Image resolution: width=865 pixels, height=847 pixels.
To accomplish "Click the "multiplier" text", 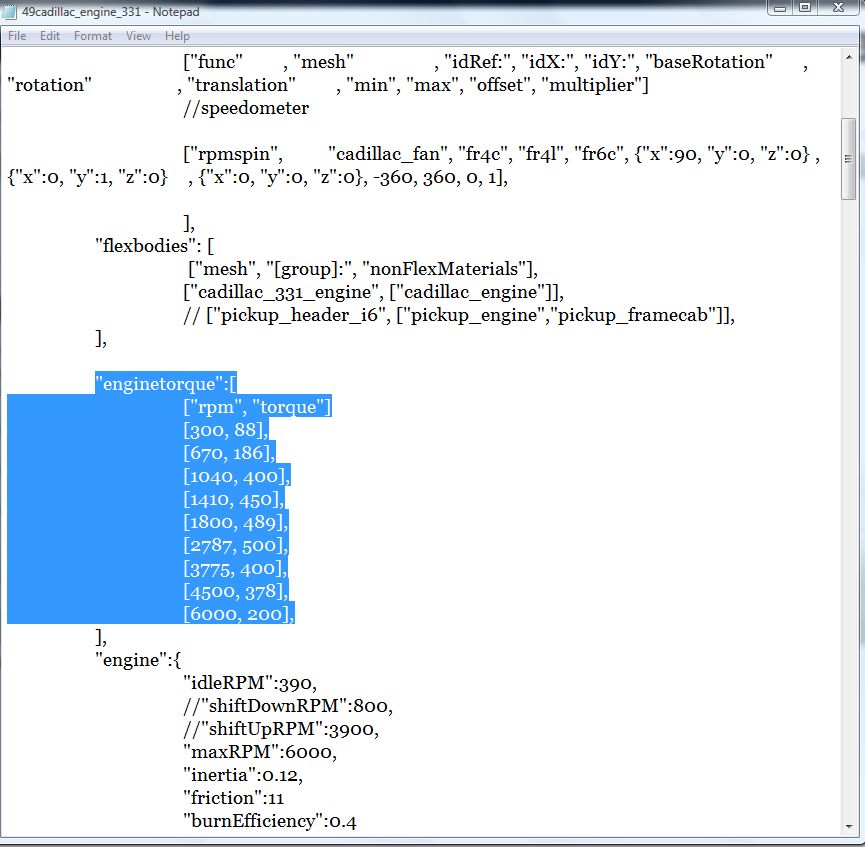I will point(591,84).
